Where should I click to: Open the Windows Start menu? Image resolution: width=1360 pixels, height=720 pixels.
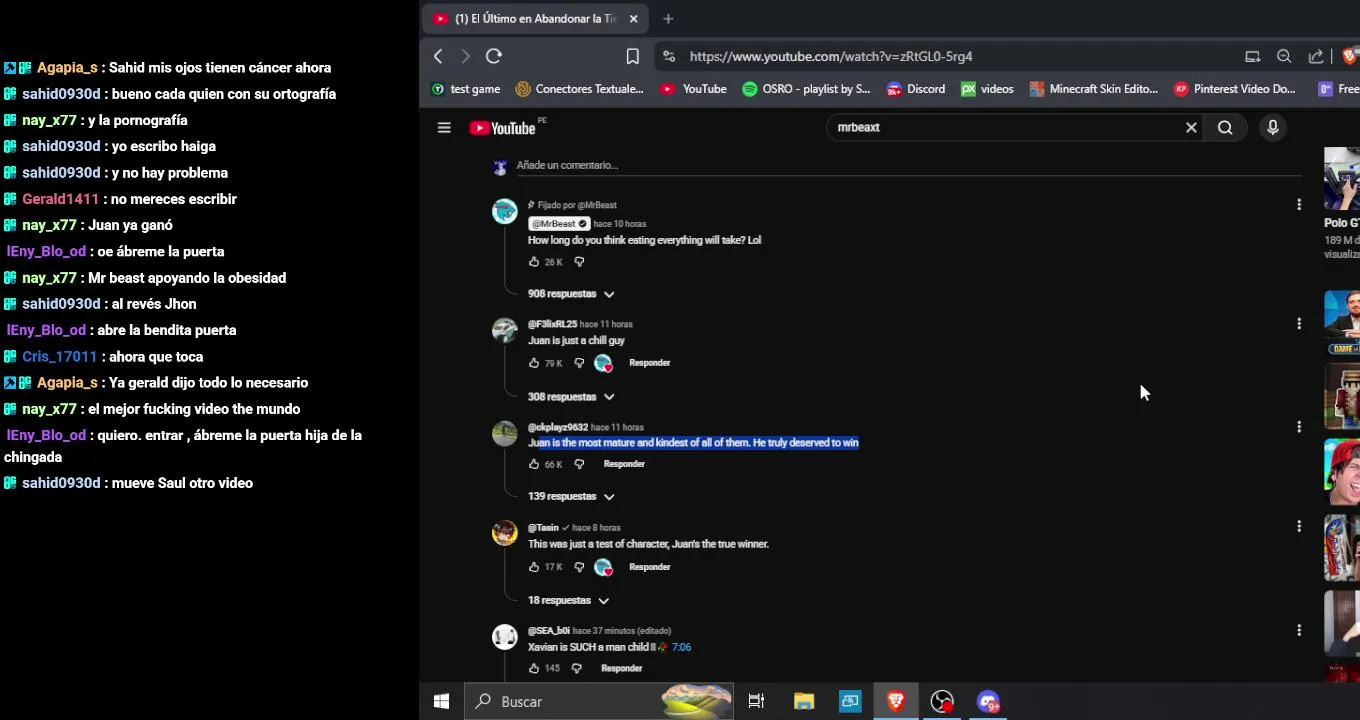(x=441, y=702)
